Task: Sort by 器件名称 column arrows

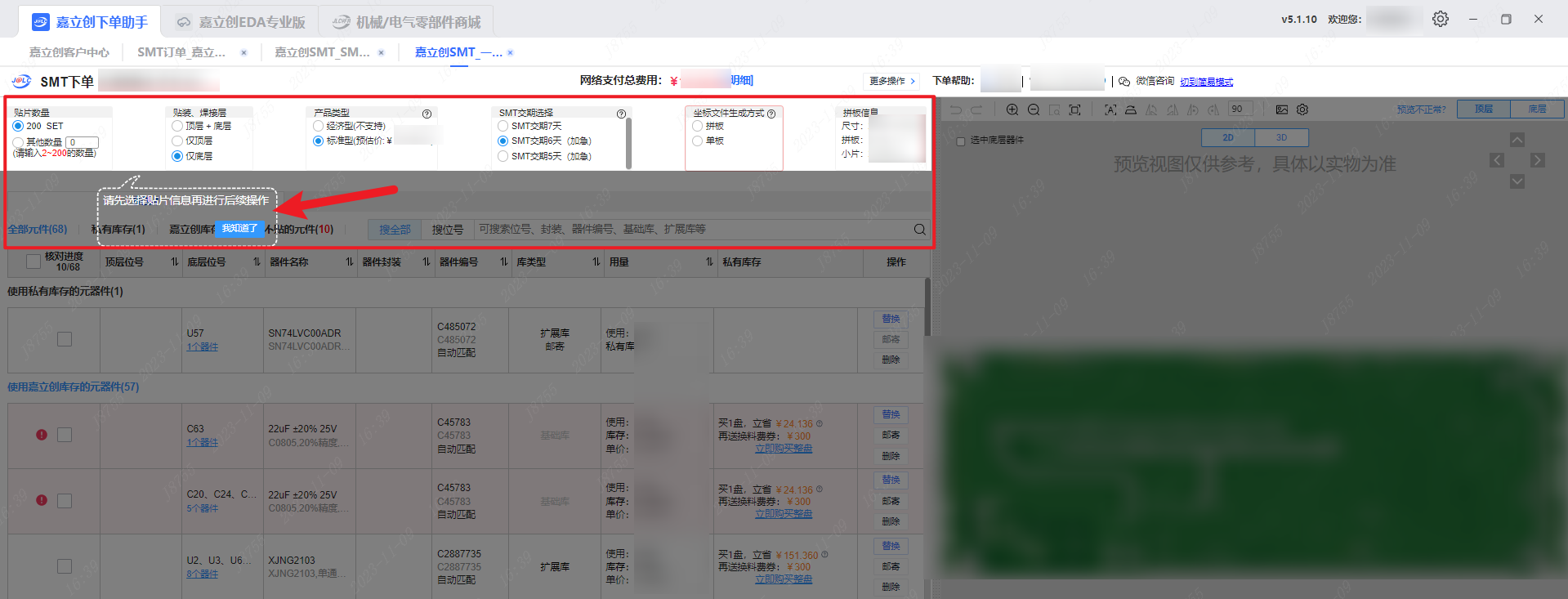Action: tap(349, 262)
